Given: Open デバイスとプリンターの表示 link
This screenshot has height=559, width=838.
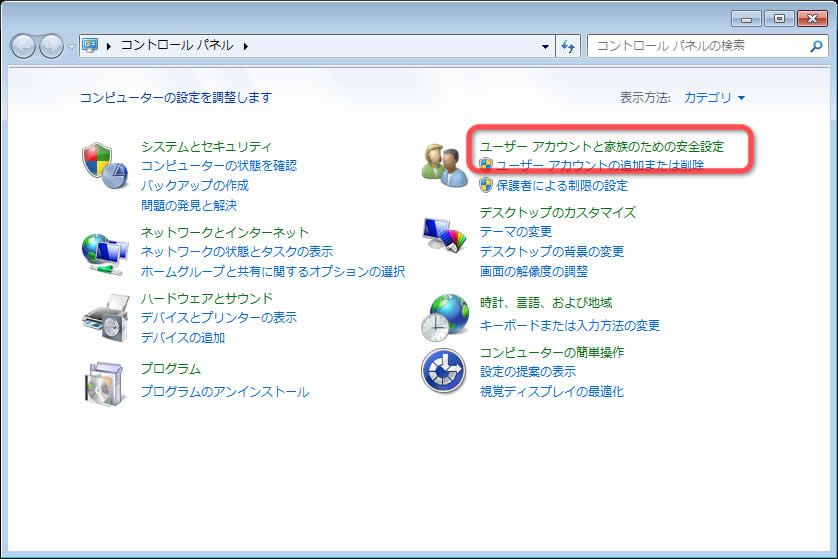Looking at the screenshot, I should (x=219, y=317).
